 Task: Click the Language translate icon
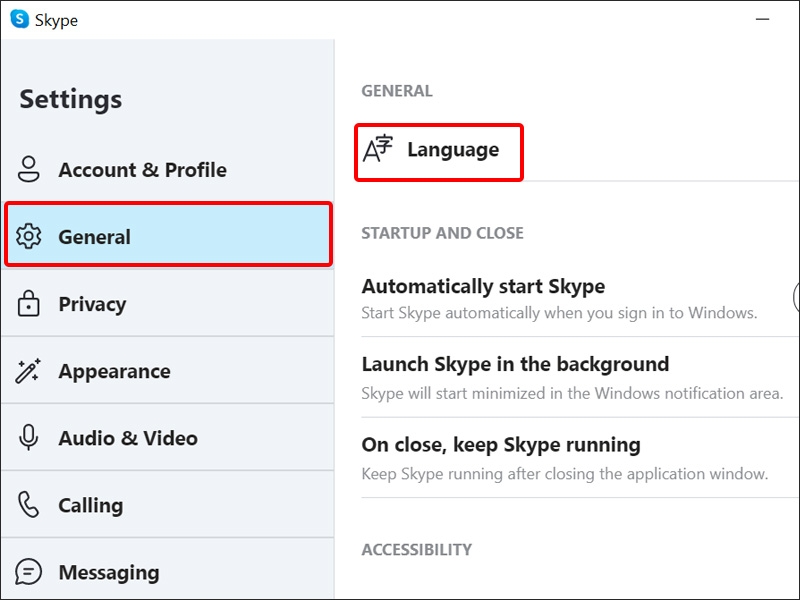(378, 148)
